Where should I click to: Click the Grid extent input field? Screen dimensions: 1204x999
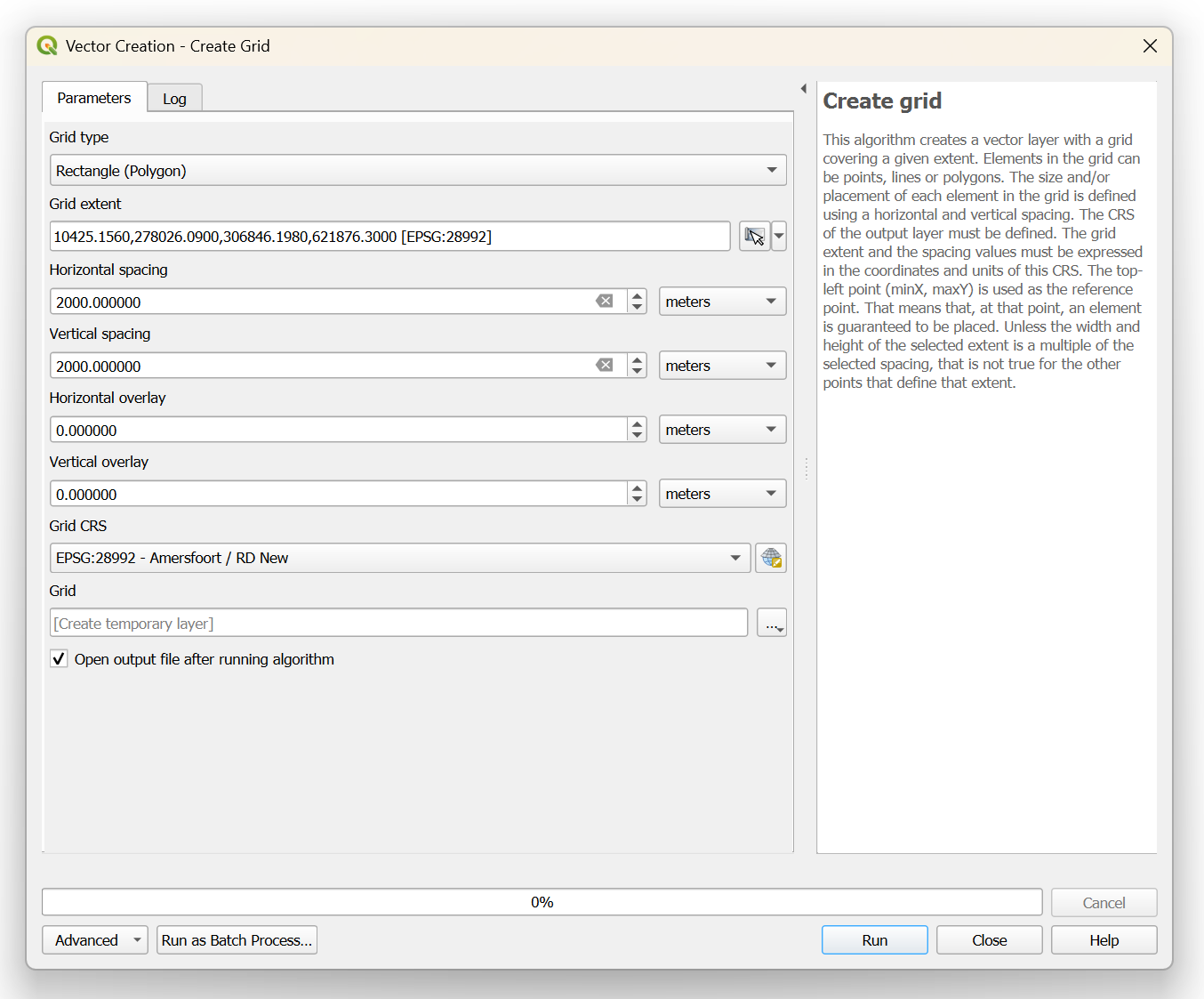pyautogui.click(x=389, y=237)
